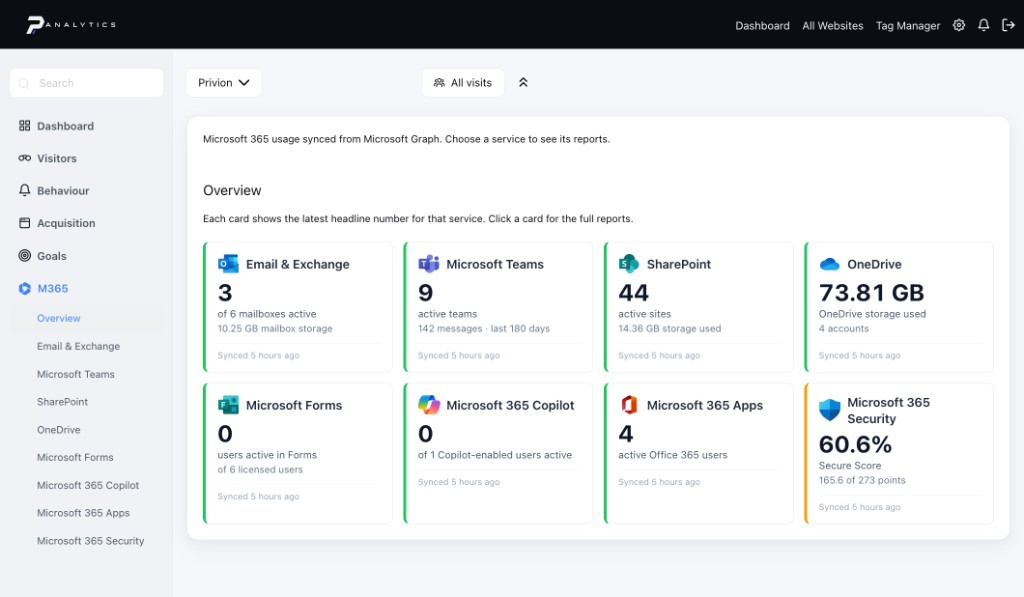Screen dimensions: 1024x597
Task: Click the people icon in All visits
Action: point(440,83)
